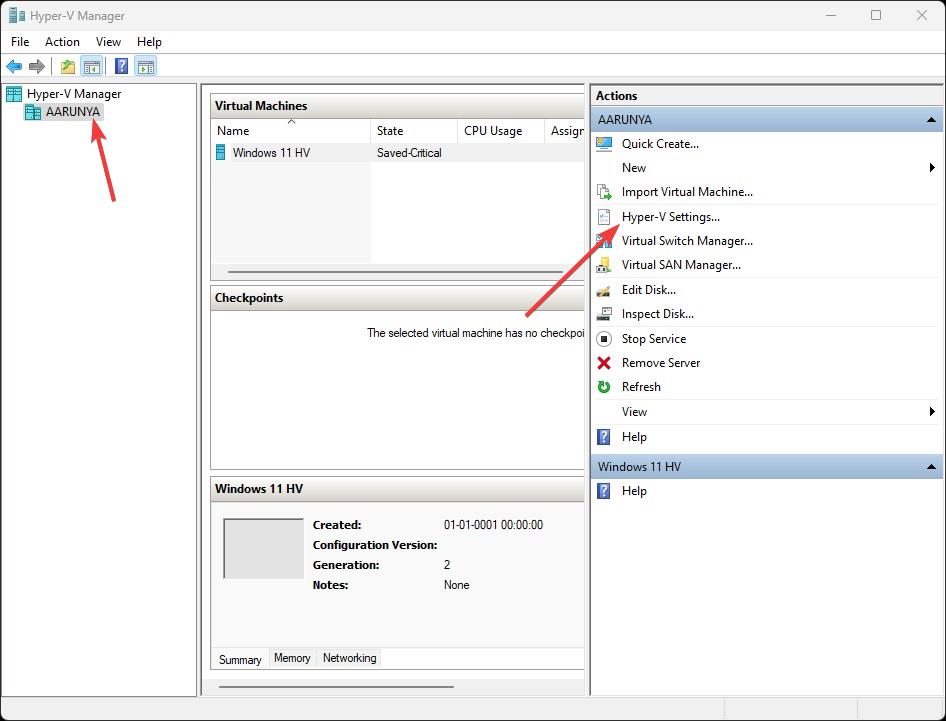Open Hyper-V Settings action

[671, 217]
